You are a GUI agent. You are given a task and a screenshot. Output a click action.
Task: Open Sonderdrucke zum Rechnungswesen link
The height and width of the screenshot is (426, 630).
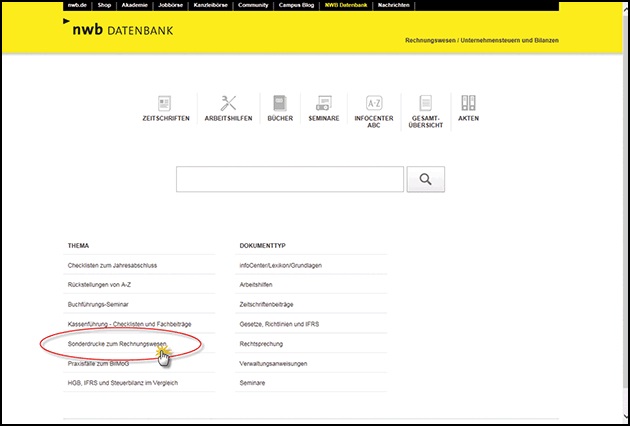[x=116, y=343]
